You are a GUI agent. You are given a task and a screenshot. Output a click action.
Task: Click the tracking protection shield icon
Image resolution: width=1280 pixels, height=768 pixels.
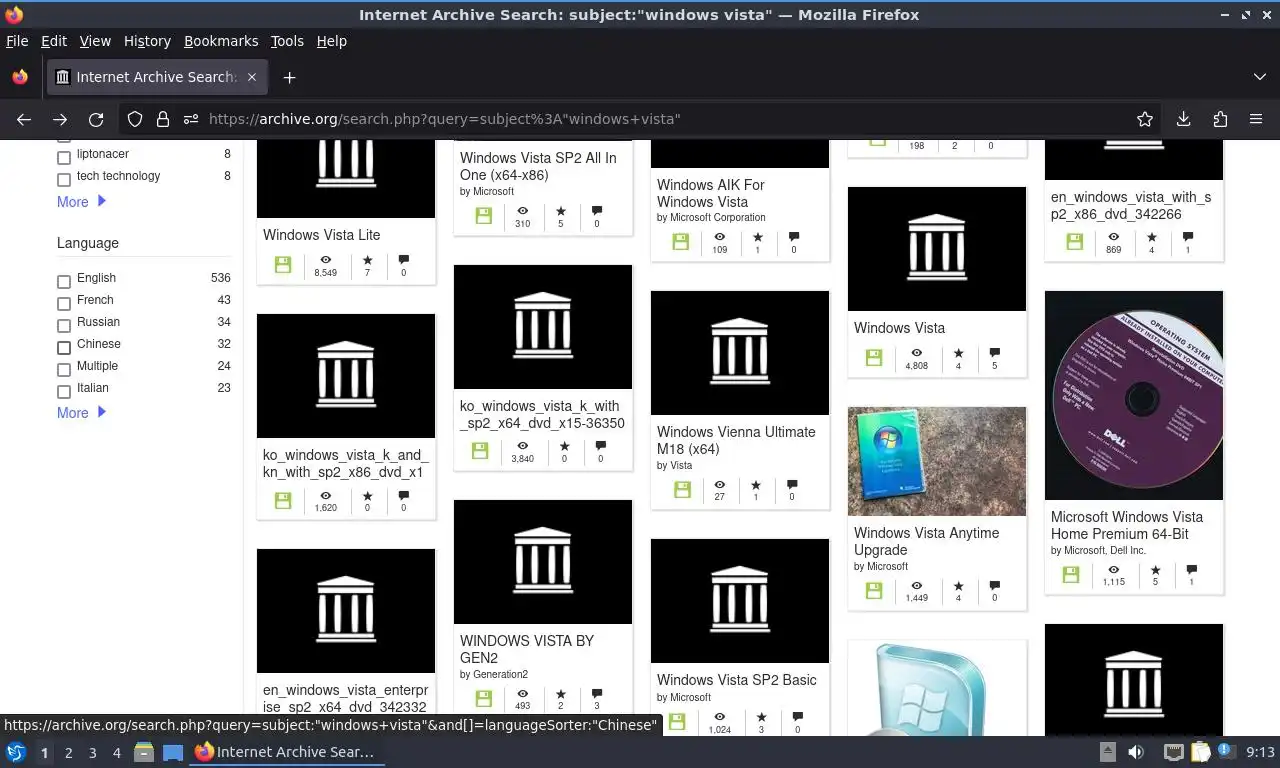[x=135, y=119]
